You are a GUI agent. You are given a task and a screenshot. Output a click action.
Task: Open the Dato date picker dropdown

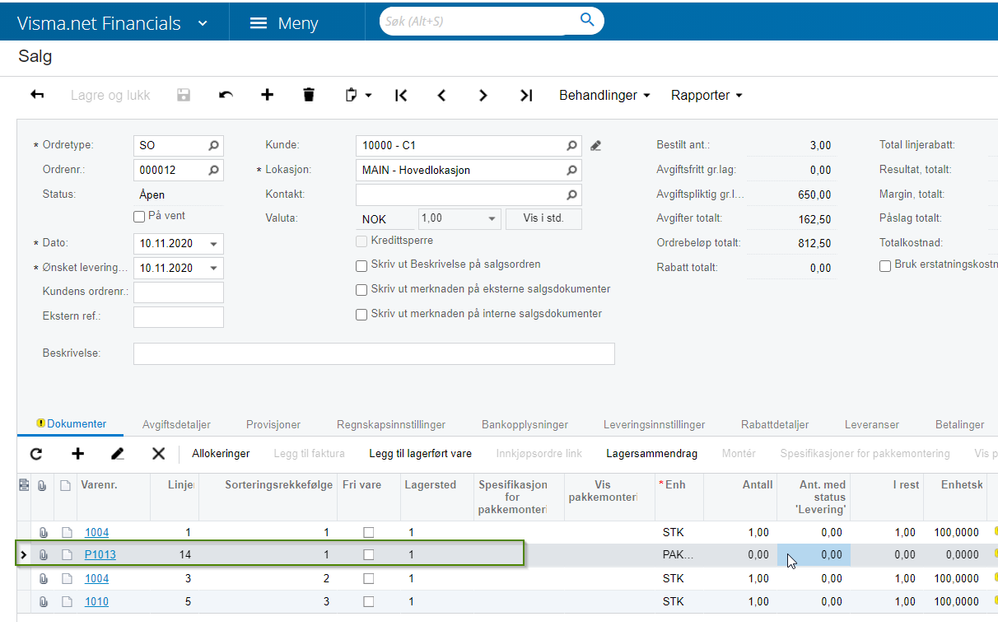(x=214, y=244)
